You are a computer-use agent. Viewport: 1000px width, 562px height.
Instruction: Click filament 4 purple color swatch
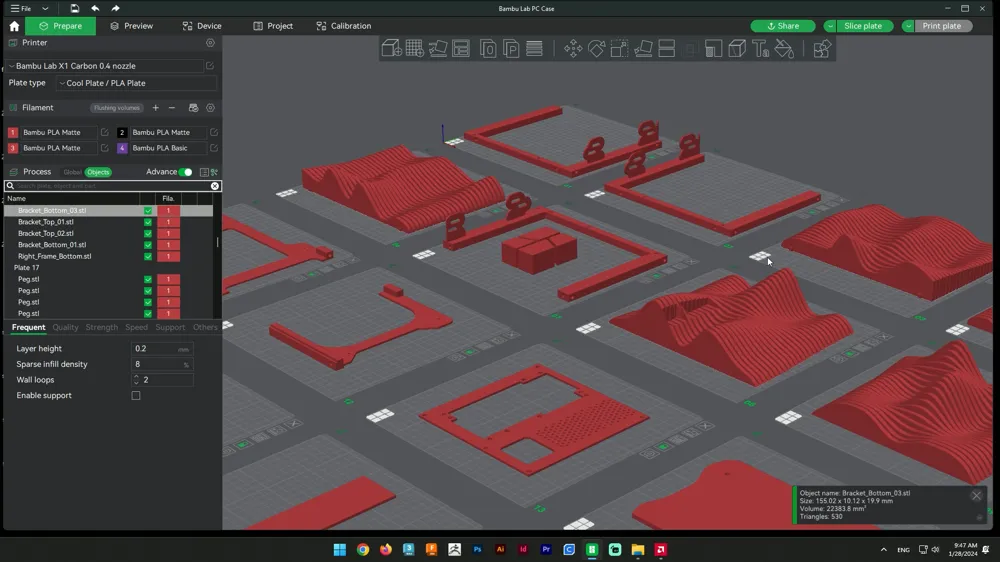click(x=122, y=147)
